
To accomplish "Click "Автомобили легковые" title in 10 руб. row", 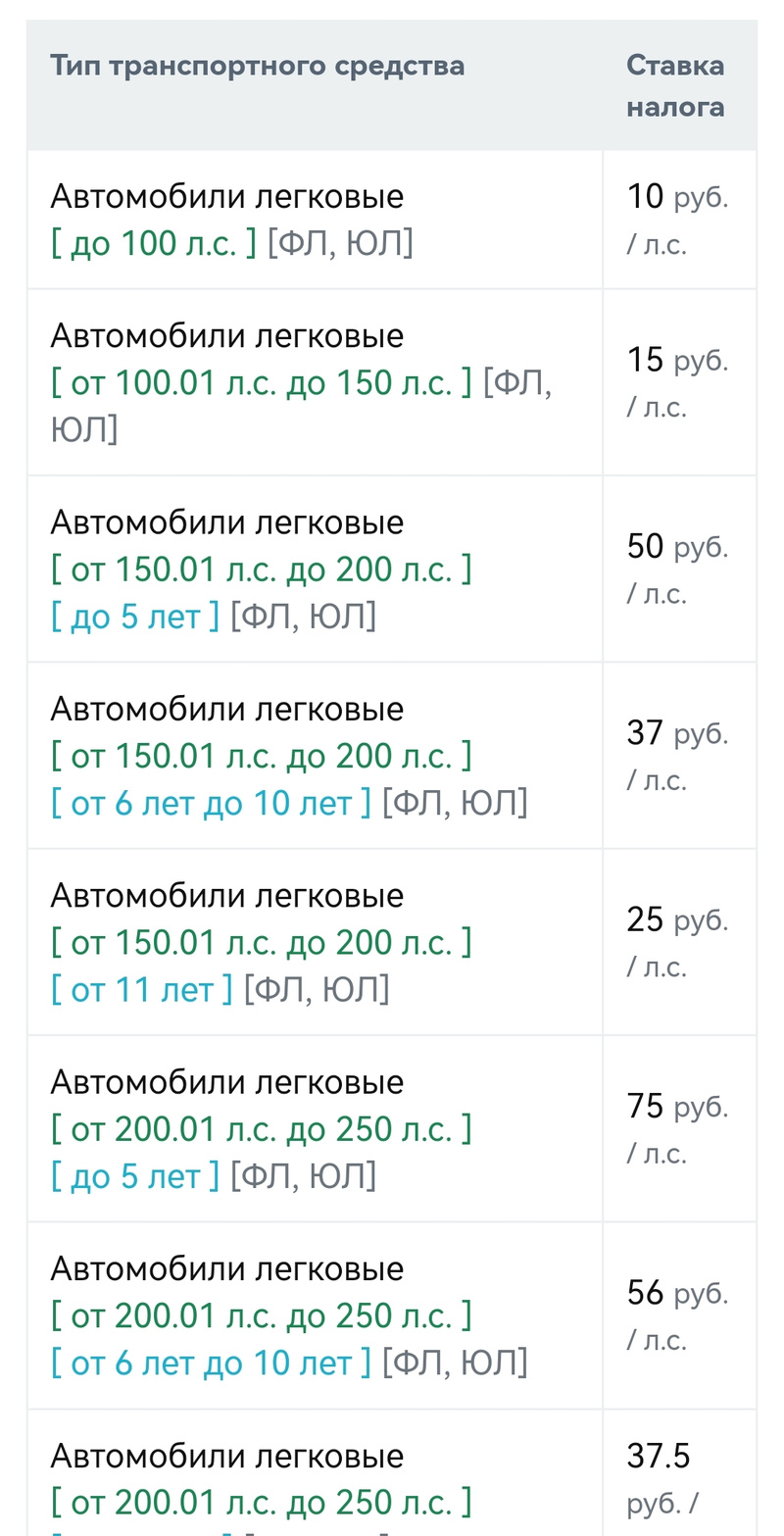I will coord(226,196).
